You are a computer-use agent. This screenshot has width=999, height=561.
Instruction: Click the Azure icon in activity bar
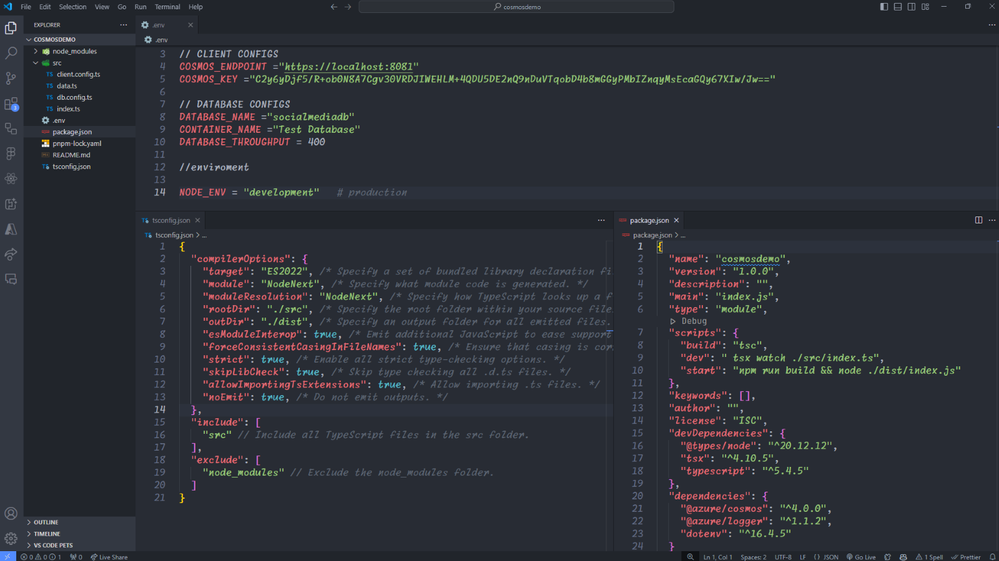point(11,229)
